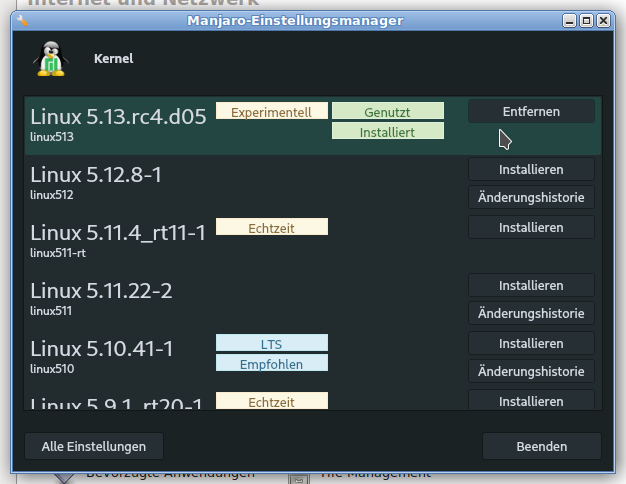Minimize the Manjaro-Einstellungsmanager window

coord(569,20)
